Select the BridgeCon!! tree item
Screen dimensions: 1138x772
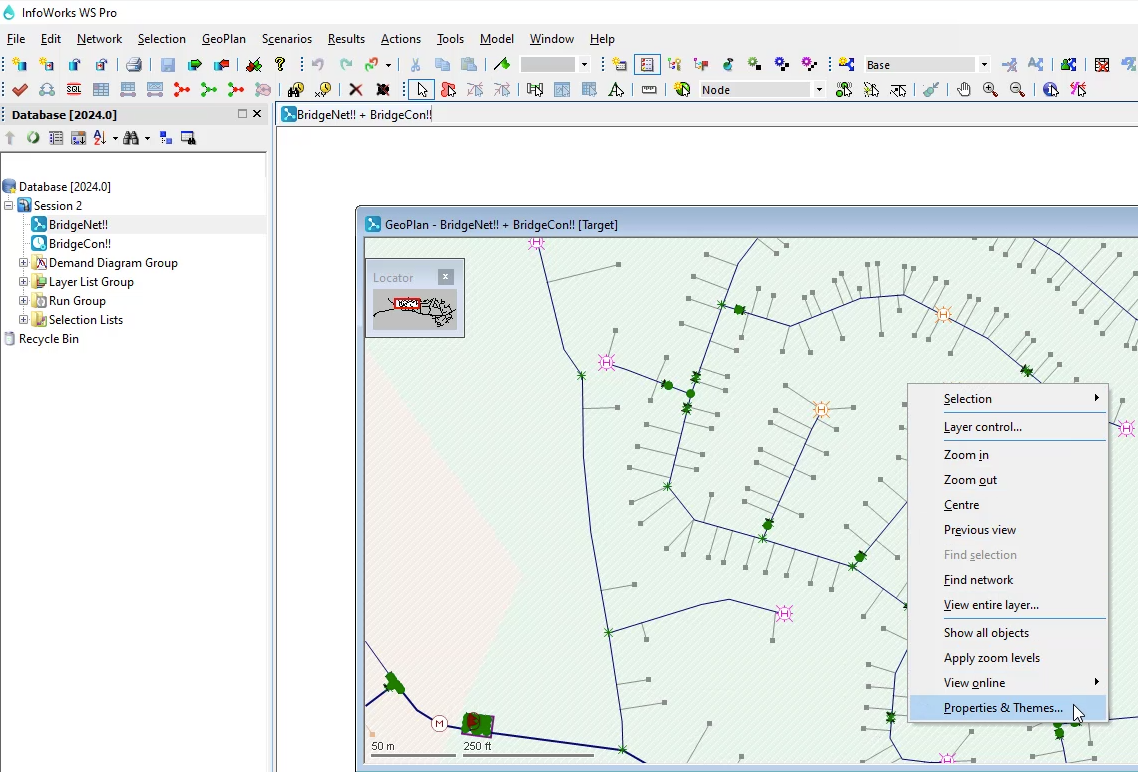pyautogui.click(x=80, y=244)
